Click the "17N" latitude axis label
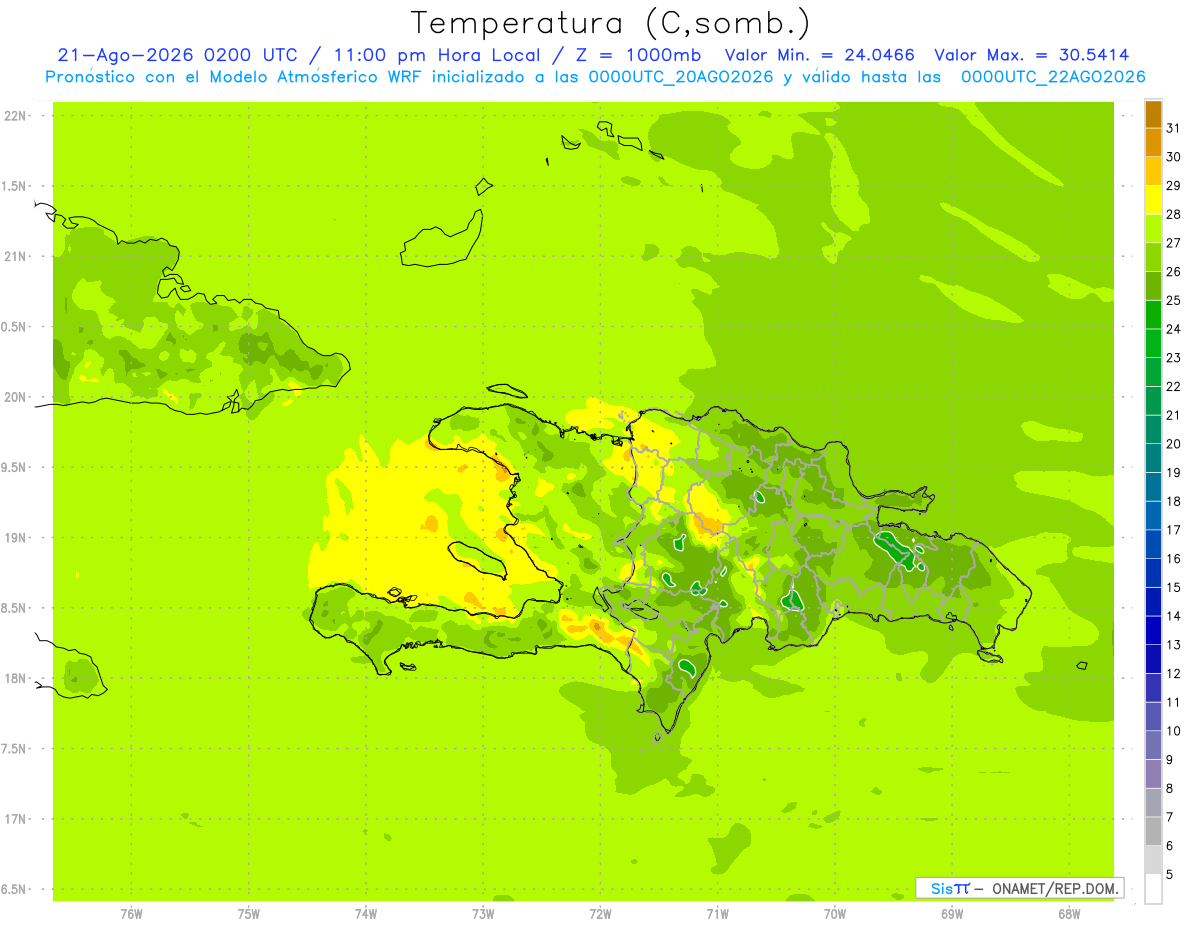 pyautogui.click(x=14, y=819)
